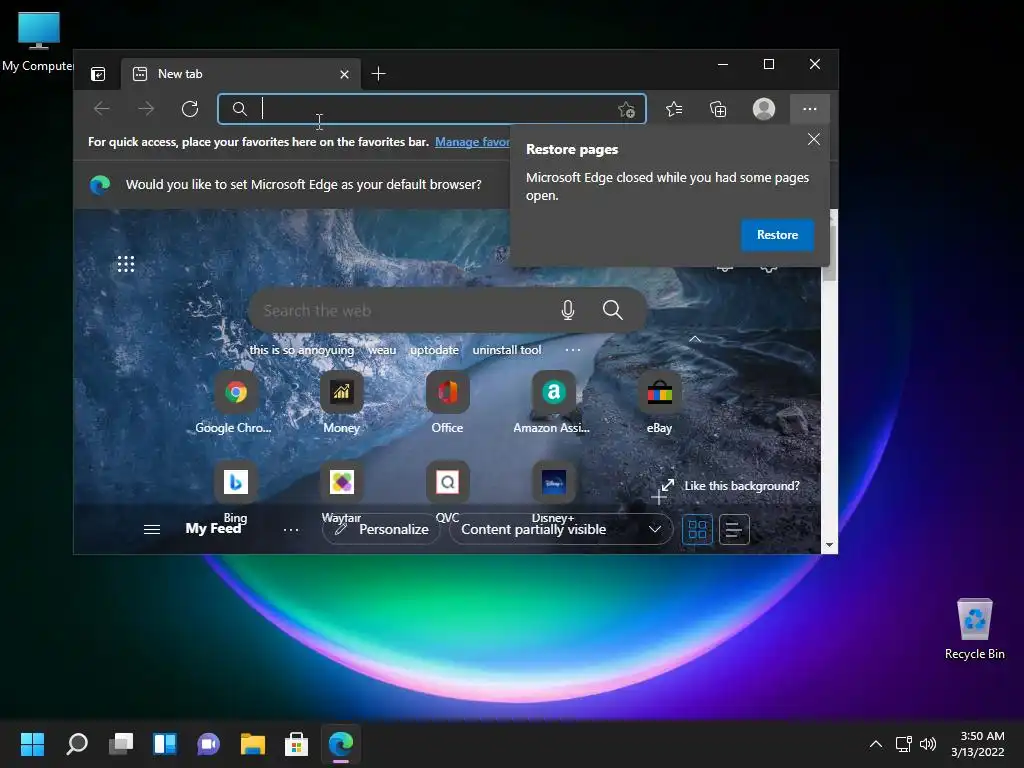
Task: Open the volume speaker tray icon
Action: [927, 744]
